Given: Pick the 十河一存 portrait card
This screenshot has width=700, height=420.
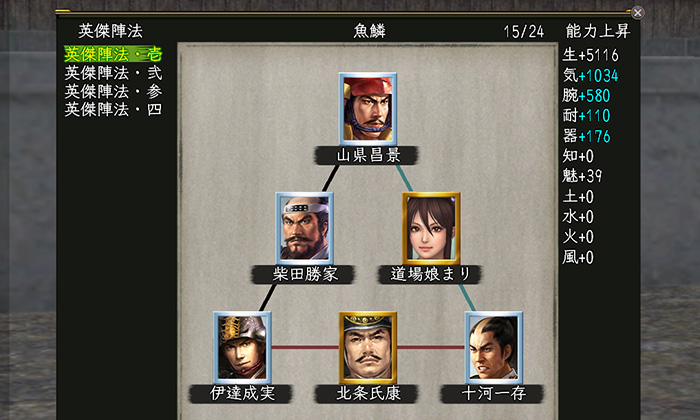Looking at the screenshot, I should tap(493, 347).
